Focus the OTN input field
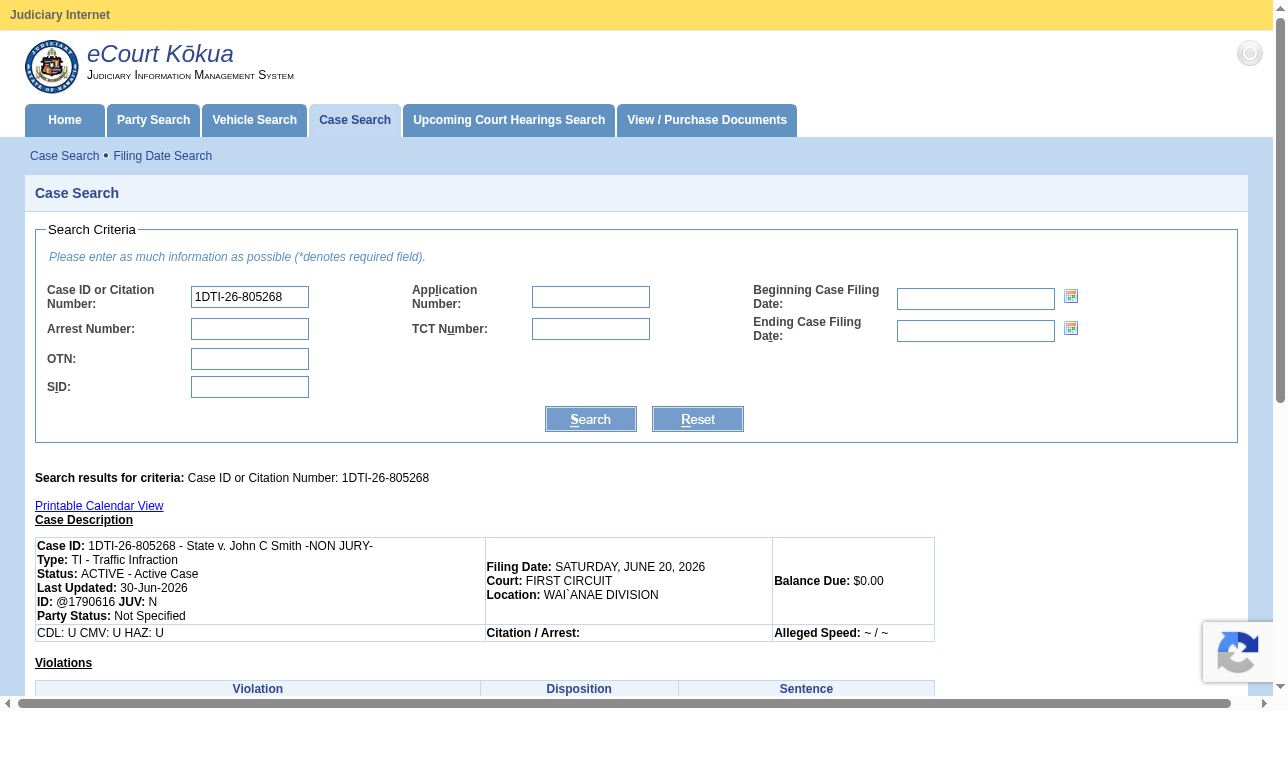Screen dimensions: 1288x763 coord(250,359)
